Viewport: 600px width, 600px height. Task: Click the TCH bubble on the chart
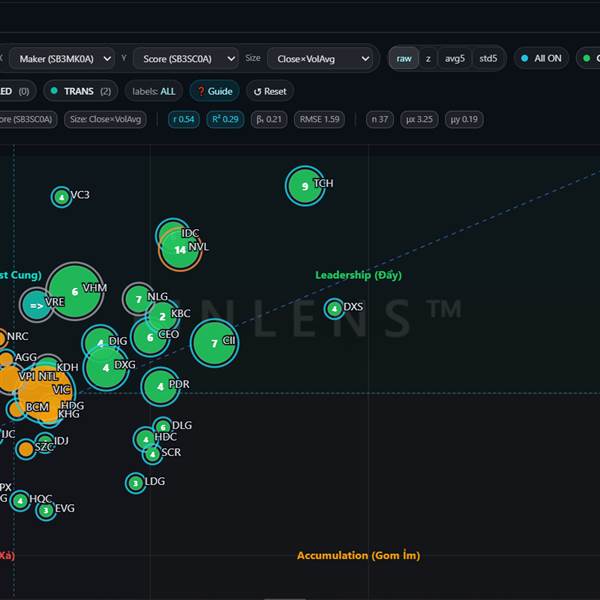click(x=305, y=186)
